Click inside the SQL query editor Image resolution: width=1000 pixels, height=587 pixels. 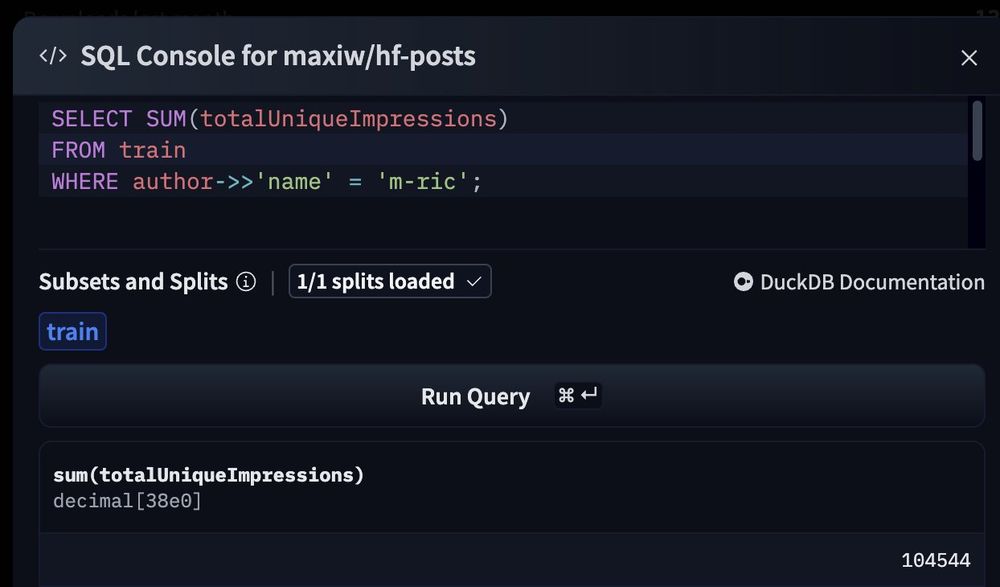point(503,173)
